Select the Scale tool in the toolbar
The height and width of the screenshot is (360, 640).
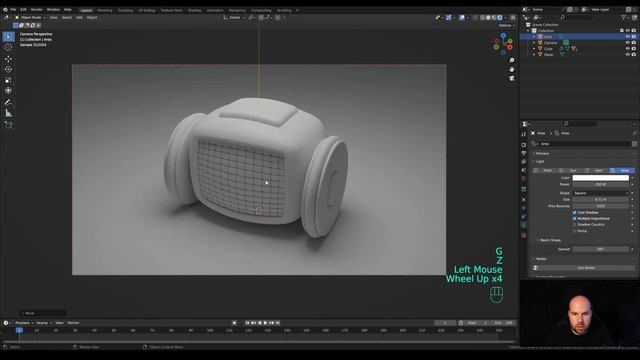click(x=8, y=80)
